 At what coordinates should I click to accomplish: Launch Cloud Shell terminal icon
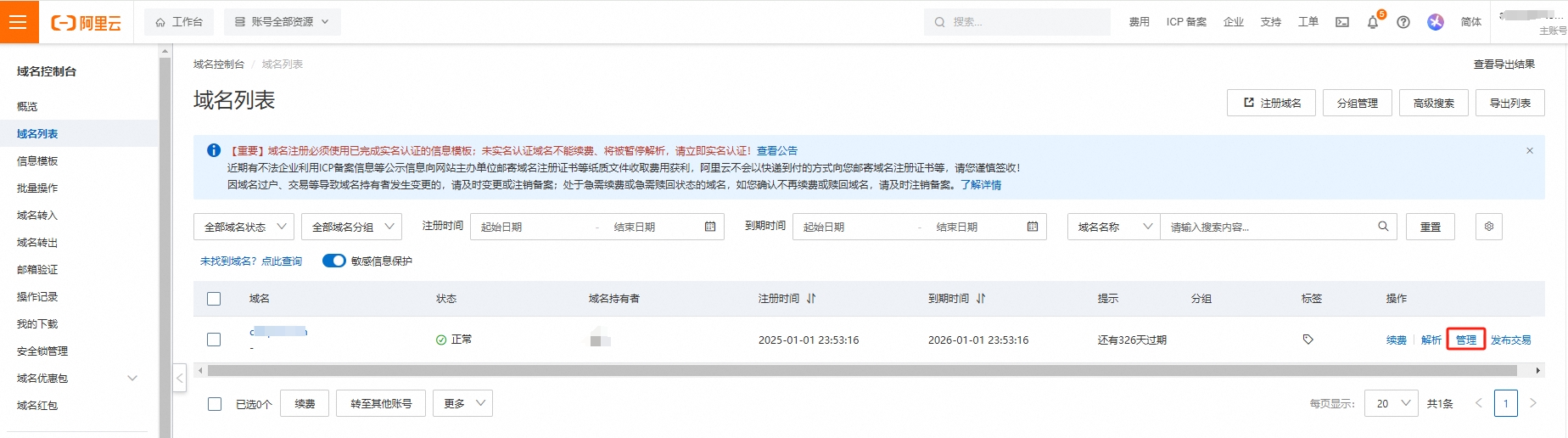click(x=1342, y=22)
